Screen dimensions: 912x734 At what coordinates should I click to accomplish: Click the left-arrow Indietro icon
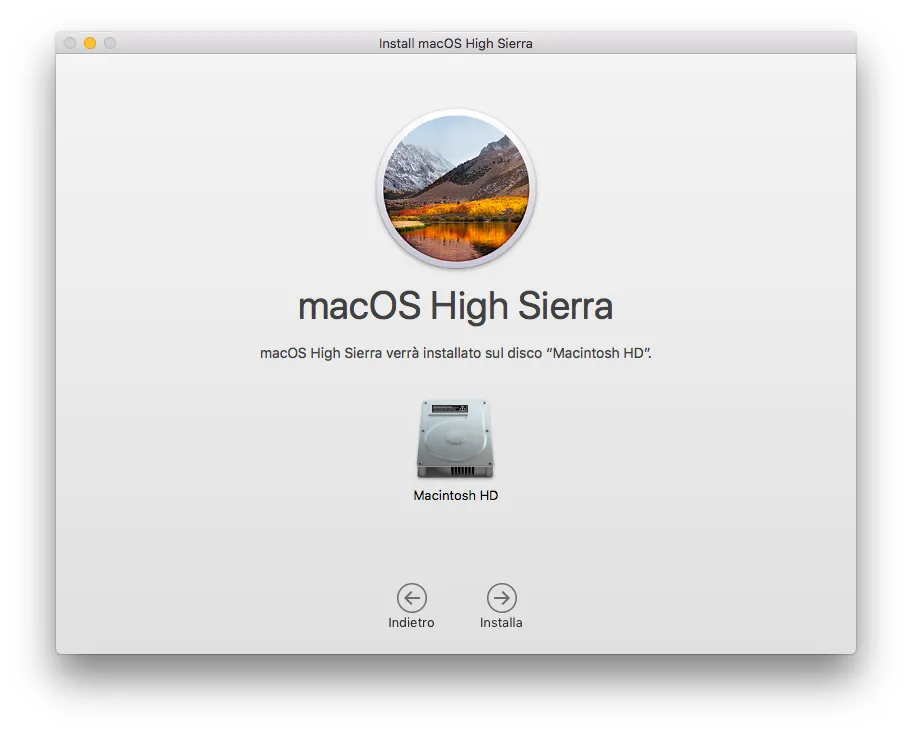coord(411,597)
